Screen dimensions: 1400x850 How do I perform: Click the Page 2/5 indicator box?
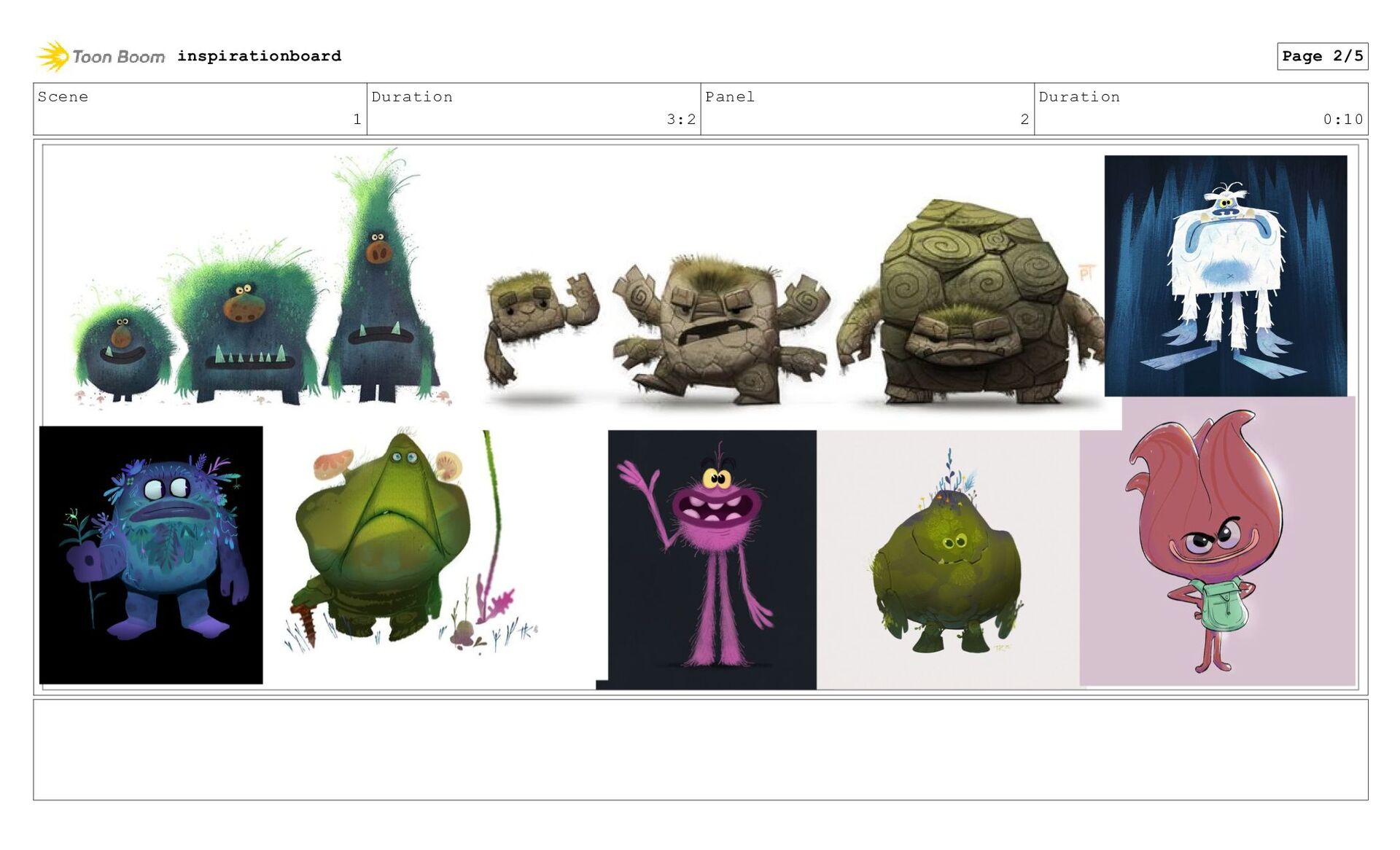tap(1321, 56)
